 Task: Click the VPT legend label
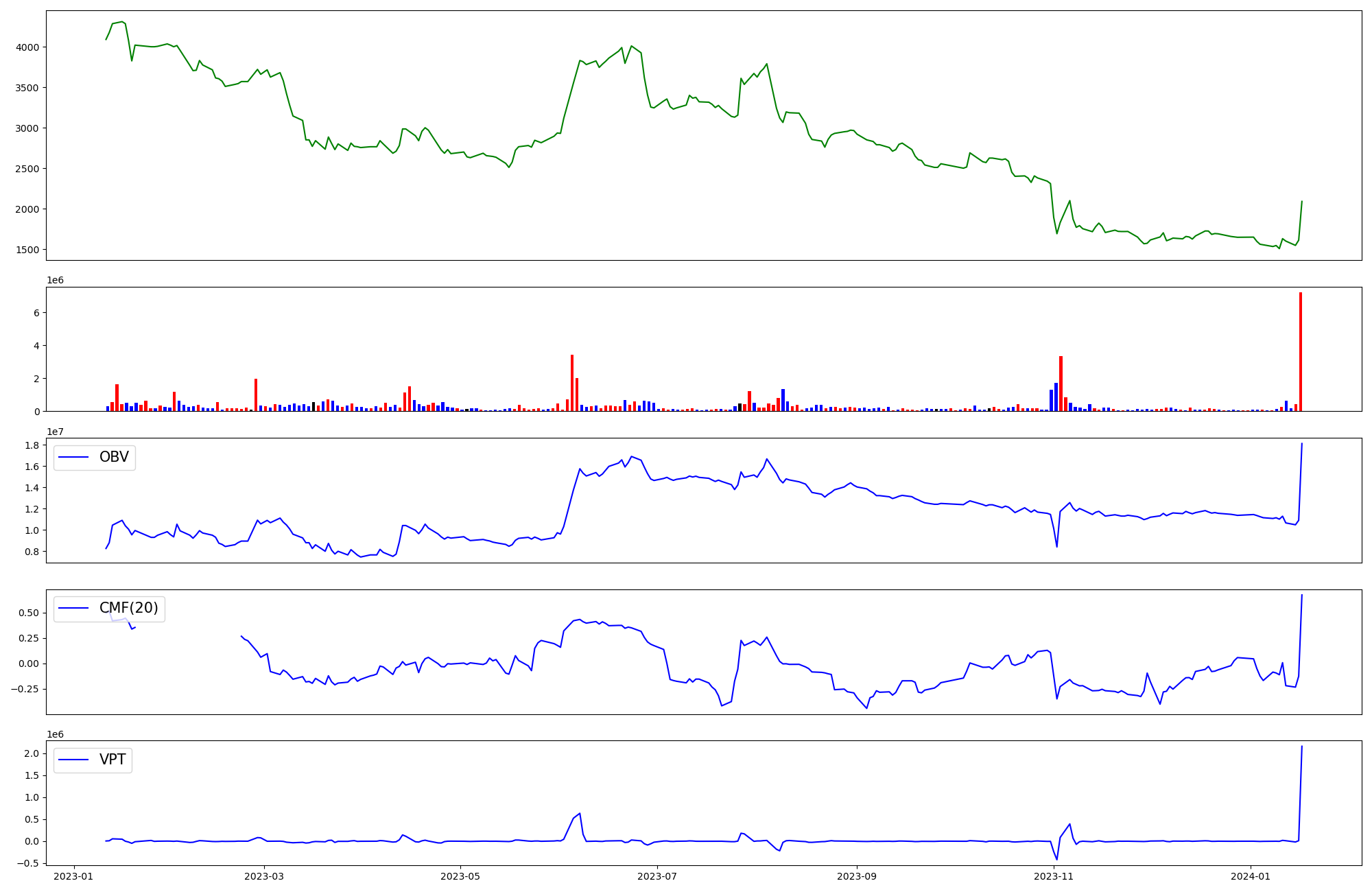[113, 760]
